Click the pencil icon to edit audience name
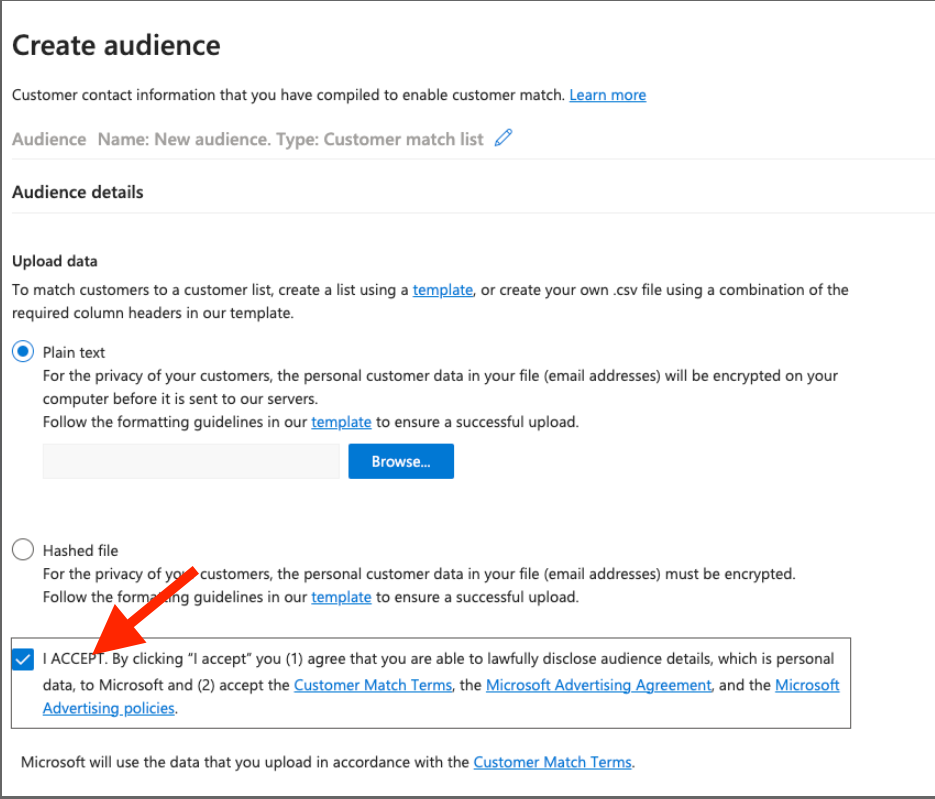Screen dimensions: 935x799 click(x=504, y=139)
